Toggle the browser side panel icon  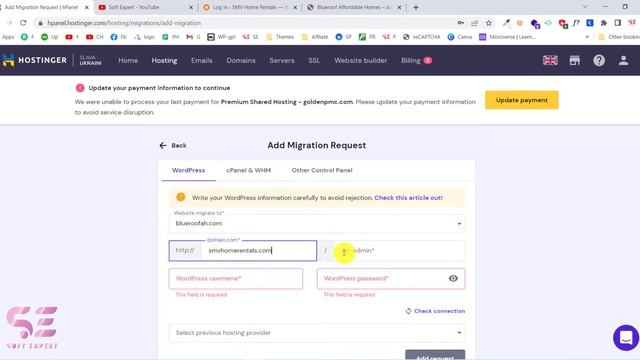(x=618, y=23)
